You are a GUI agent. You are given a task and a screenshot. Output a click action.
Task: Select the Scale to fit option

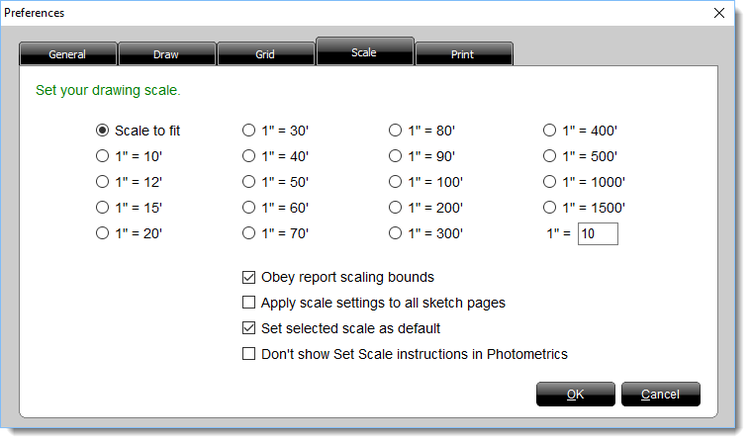click(x=101, y=130)
